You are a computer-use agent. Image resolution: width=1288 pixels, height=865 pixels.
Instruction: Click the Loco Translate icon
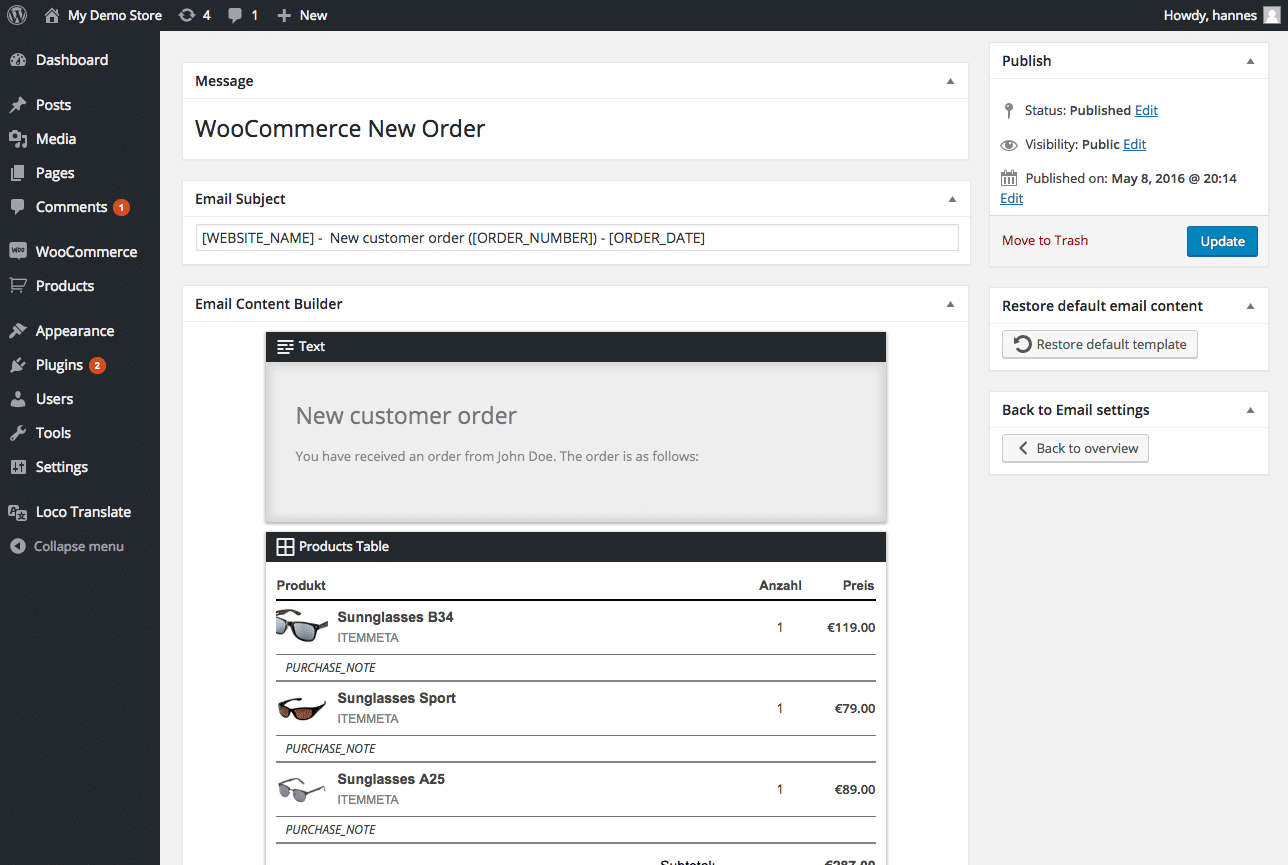[18, 512]
